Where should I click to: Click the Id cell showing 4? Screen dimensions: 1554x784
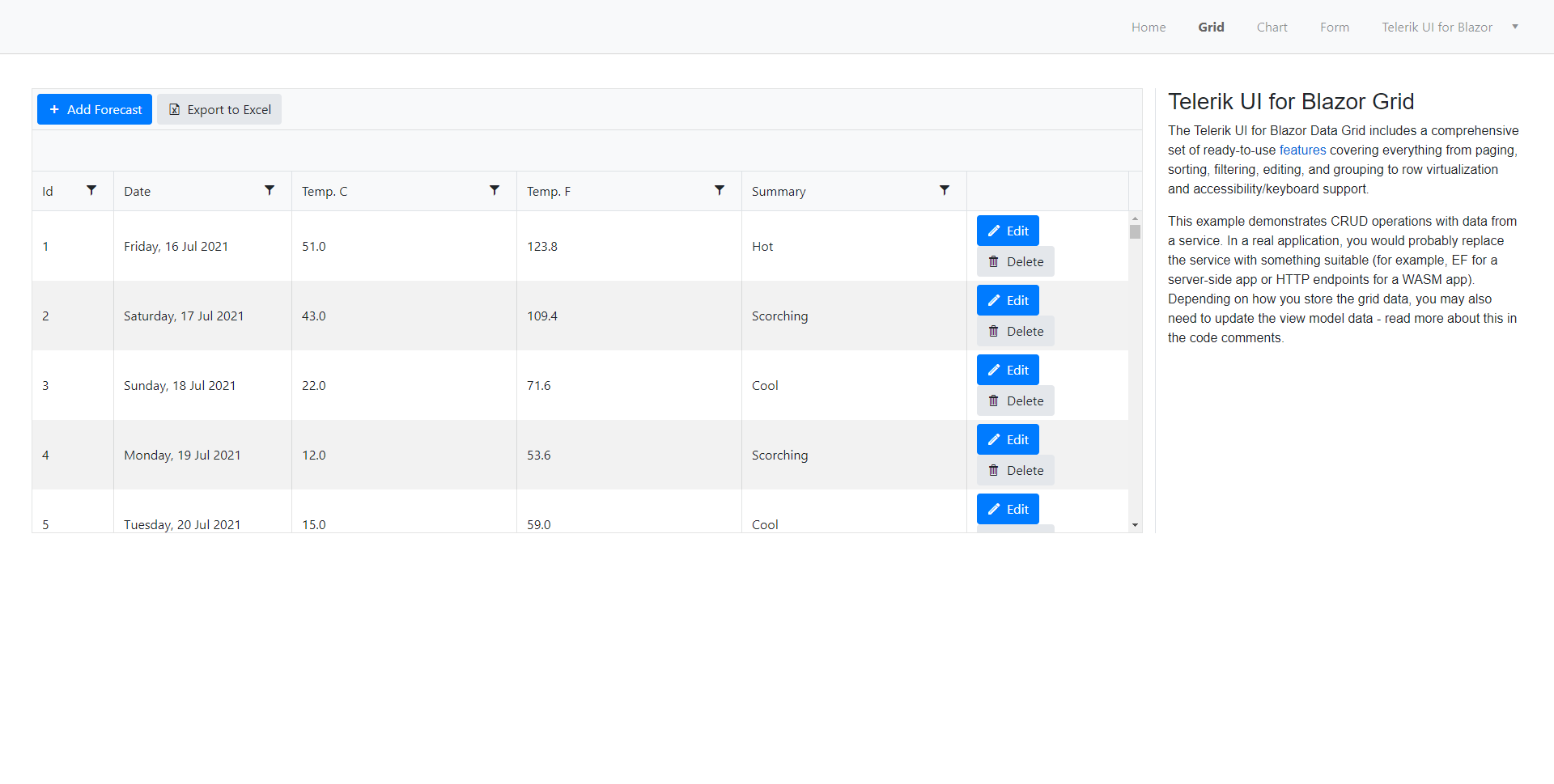[73, 455]
